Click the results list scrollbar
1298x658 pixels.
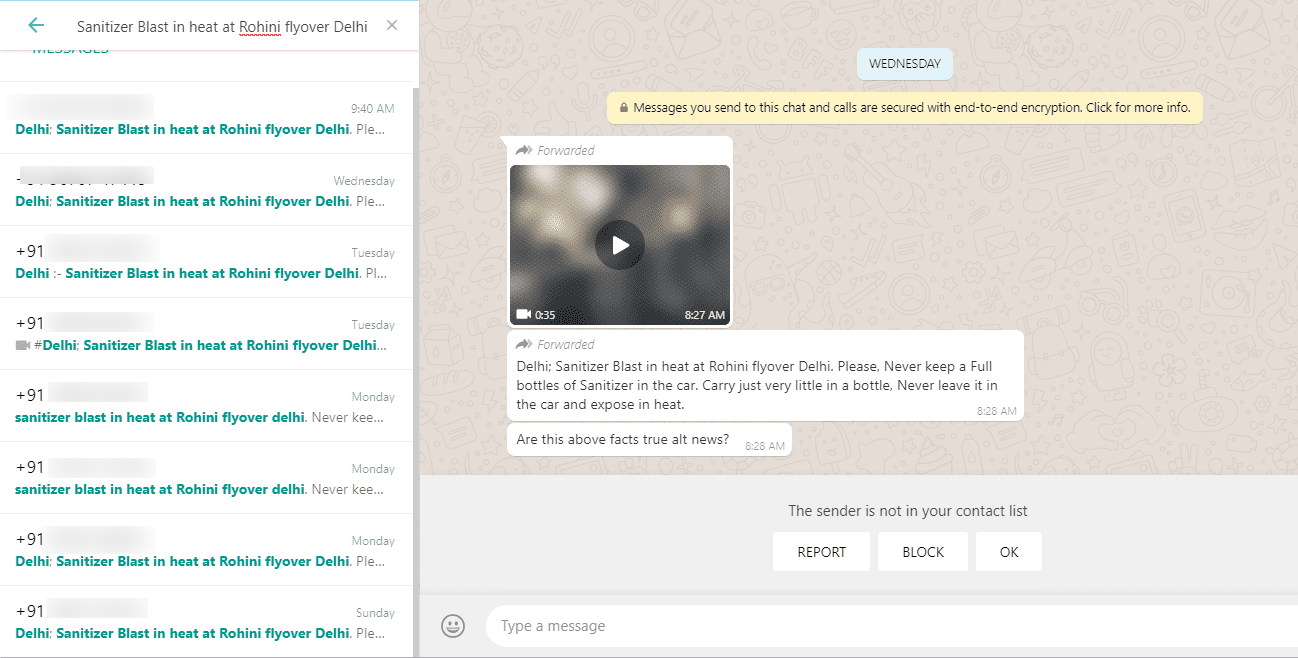click(x=416, y=370)
